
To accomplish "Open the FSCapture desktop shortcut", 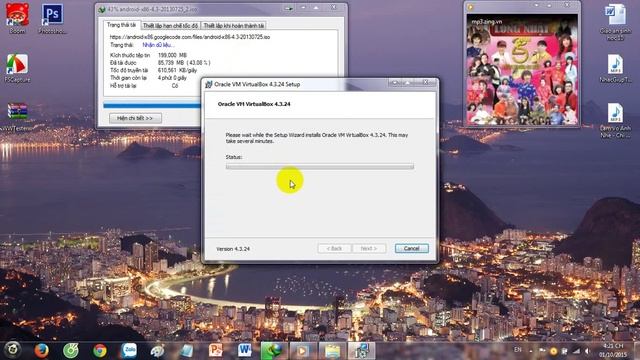I will click(x=17, y=68).
